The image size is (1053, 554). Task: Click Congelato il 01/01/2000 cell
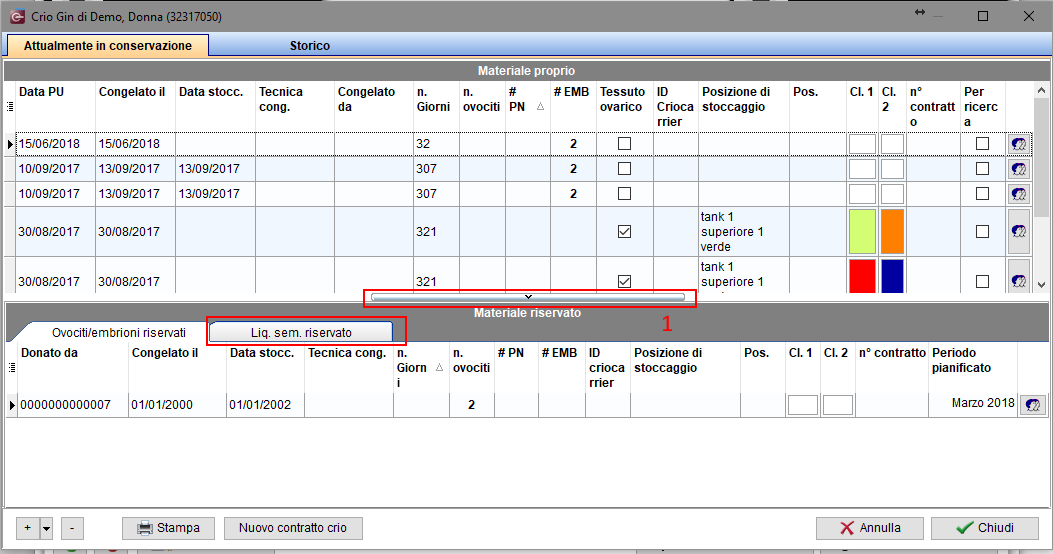coord(177,405)
